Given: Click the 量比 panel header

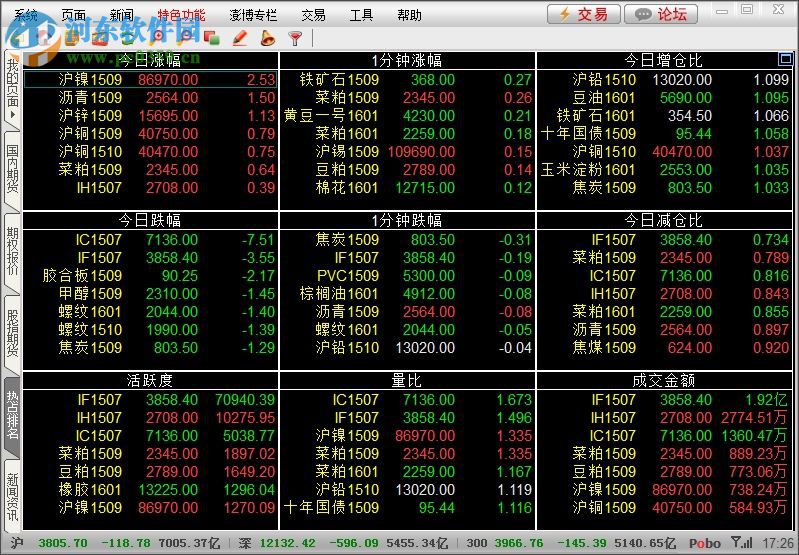Looking at the screenshot, I should point(407,380).
